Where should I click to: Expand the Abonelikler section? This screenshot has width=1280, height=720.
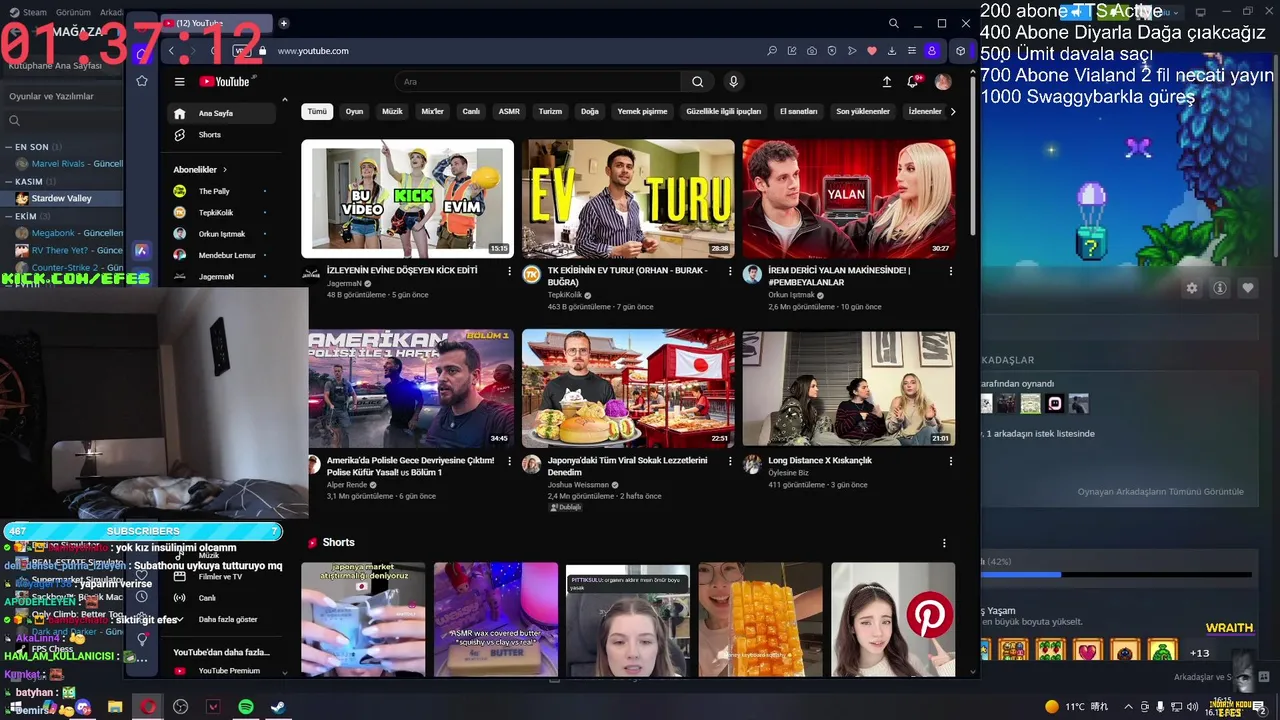click(200, 169)
